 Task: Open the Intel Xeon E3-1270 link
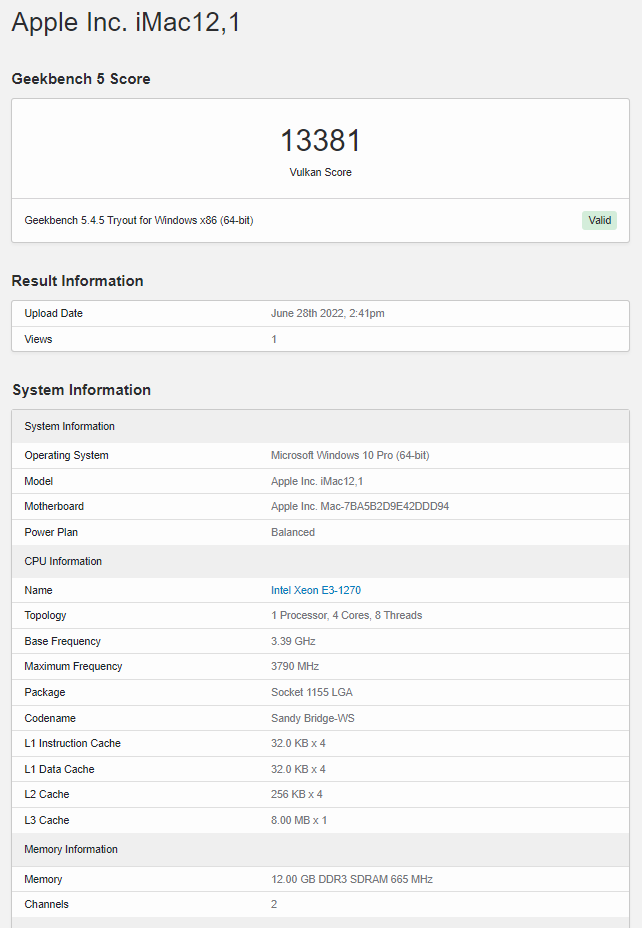pyautogui.click(x=316, y=590)
